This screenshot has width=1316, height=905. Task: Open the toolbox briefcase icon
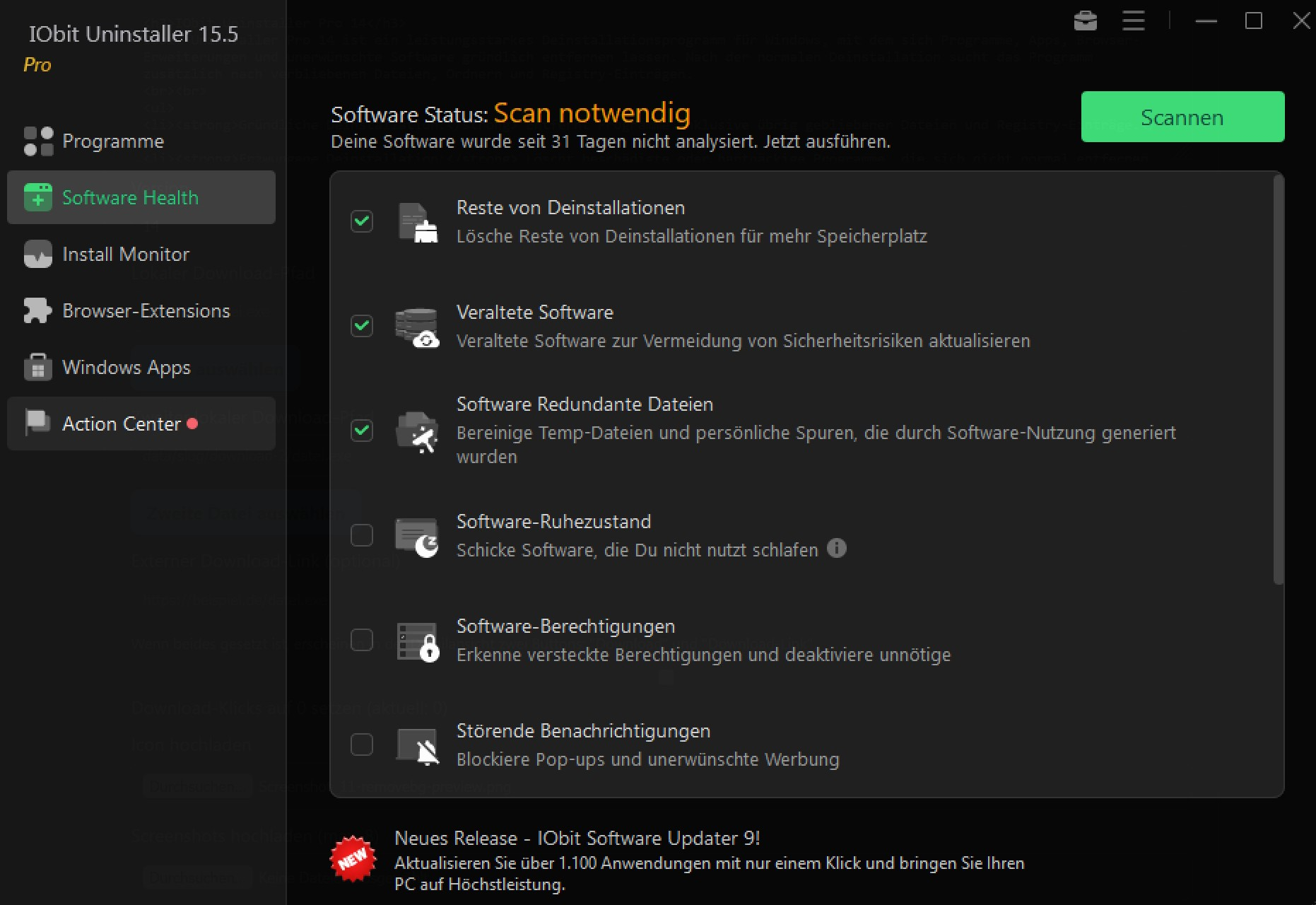1085,21
